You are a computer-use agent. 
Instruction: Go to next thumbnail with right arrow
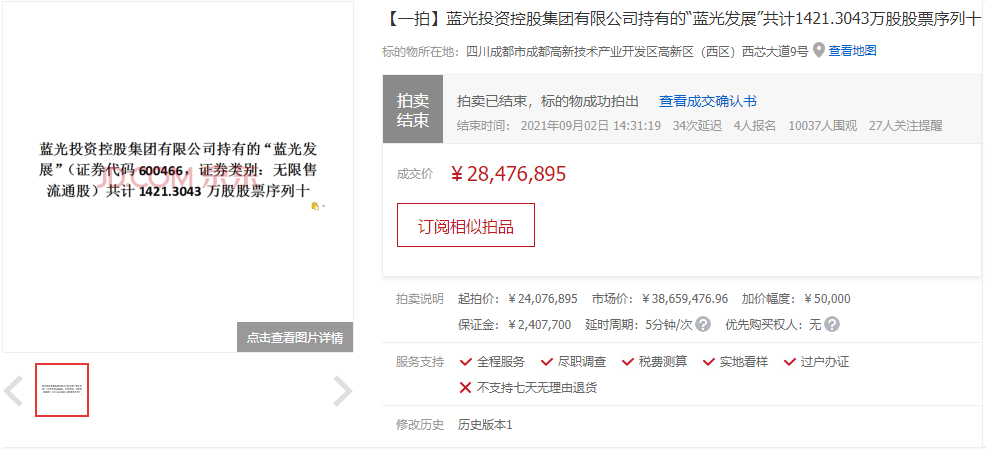342,391
